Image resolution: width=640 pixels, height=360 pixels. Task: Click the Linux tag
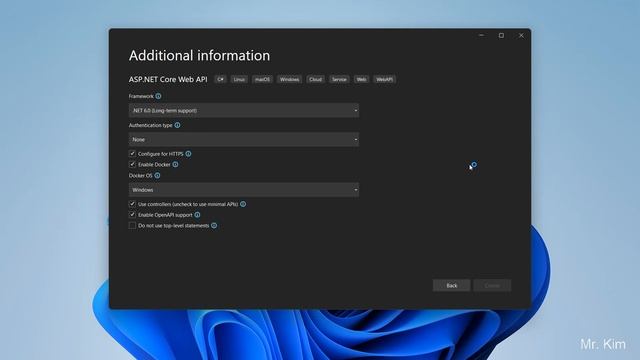coord(239,79)
